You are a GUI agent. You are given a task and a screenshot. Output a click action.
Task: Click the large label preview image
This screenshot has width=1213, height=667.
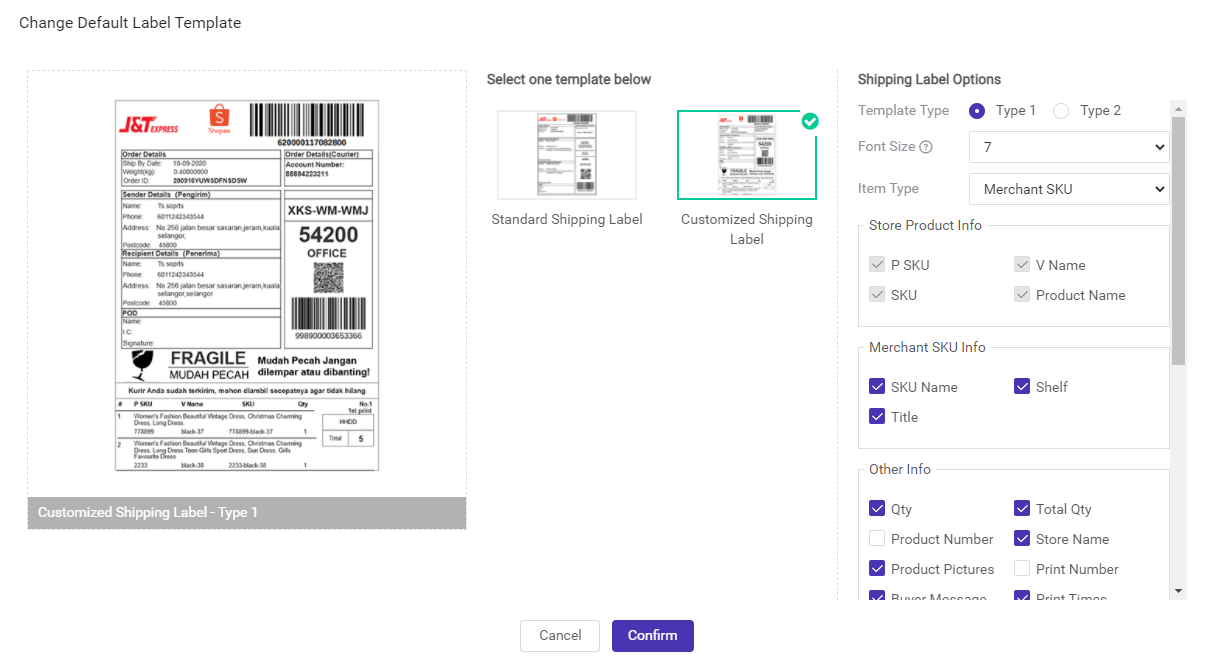tap(247, 285)
